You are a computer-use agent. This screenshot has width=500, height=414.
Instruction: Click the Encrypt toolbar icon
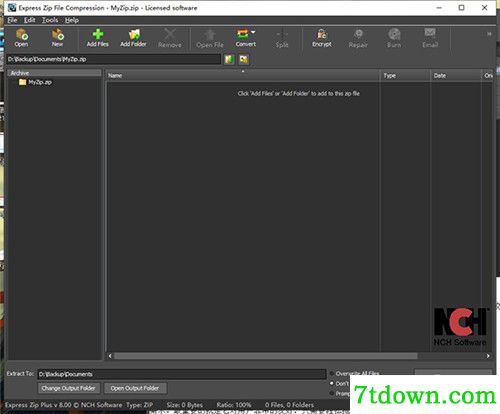point(322,38)
